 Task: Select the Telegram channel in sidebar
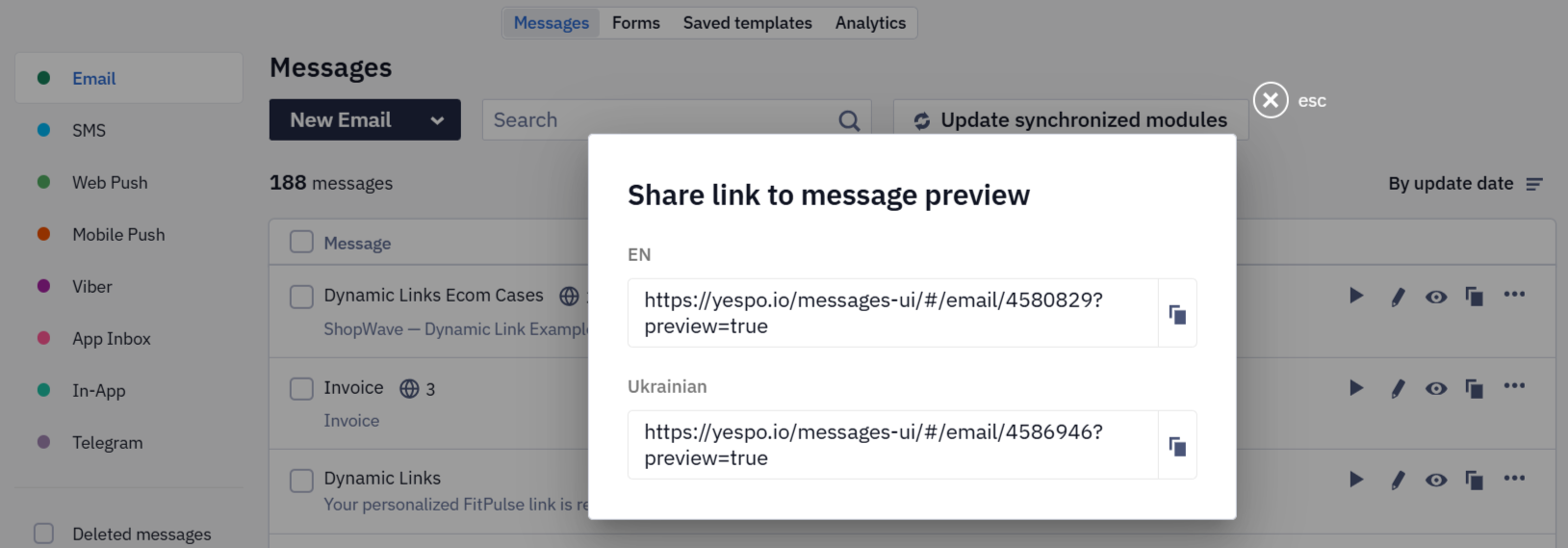click(107, 443)
